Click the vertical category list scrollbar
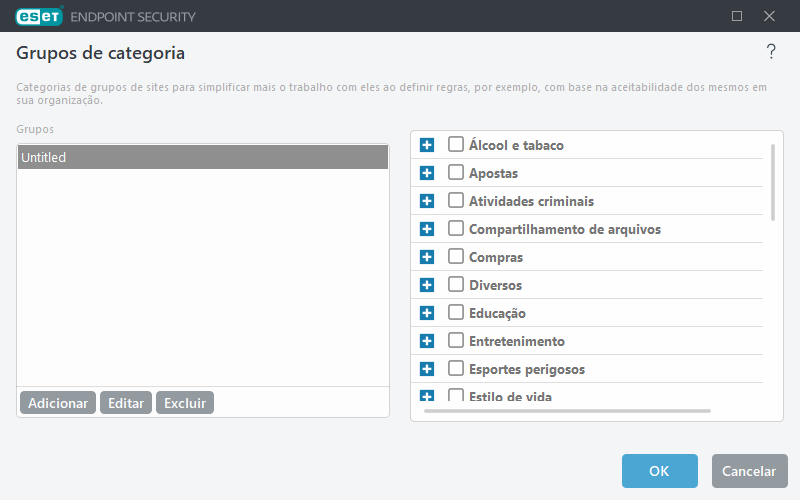This screenshot has width=800, height=500. click(773, 183)
